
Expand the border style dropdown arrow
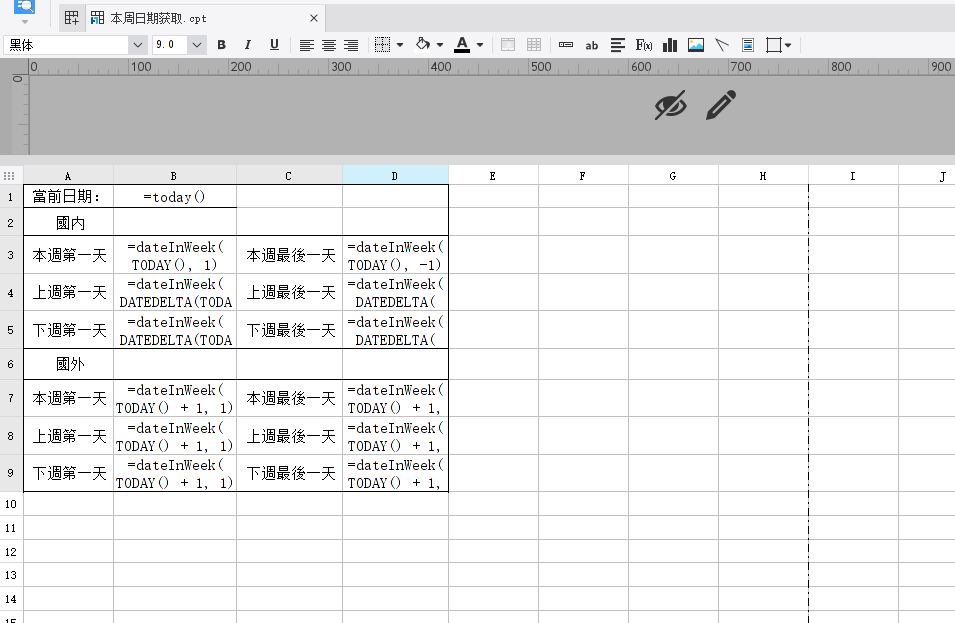(x=400, y=45)
